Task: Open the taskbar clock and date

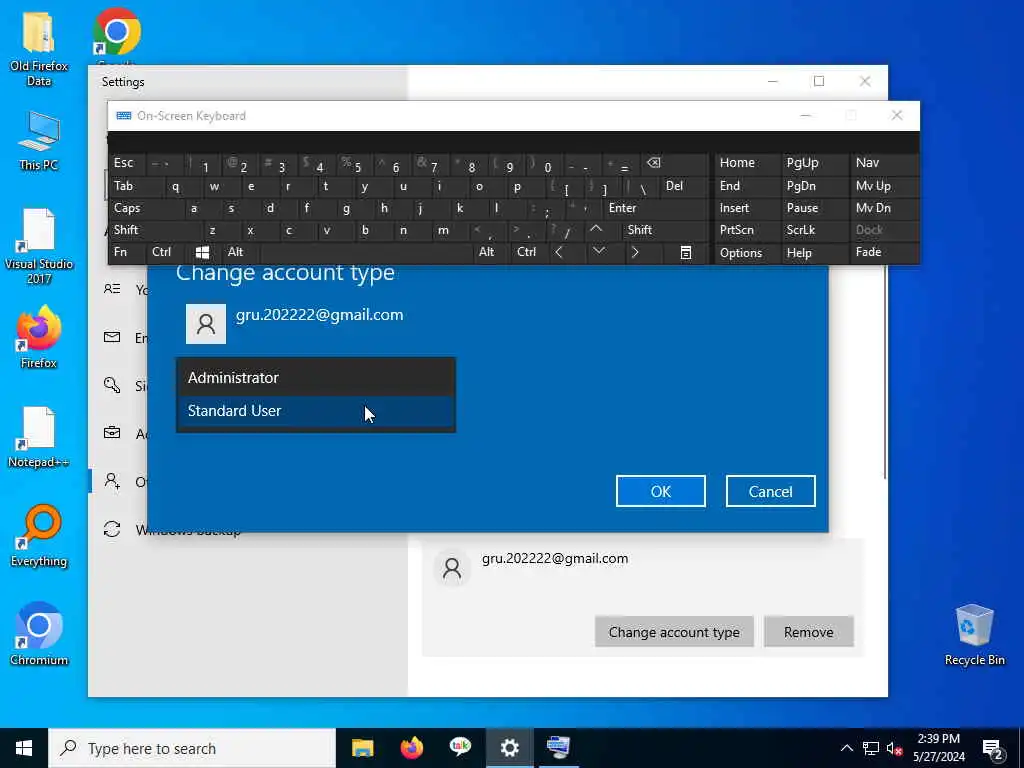Action: pos(938,748)
